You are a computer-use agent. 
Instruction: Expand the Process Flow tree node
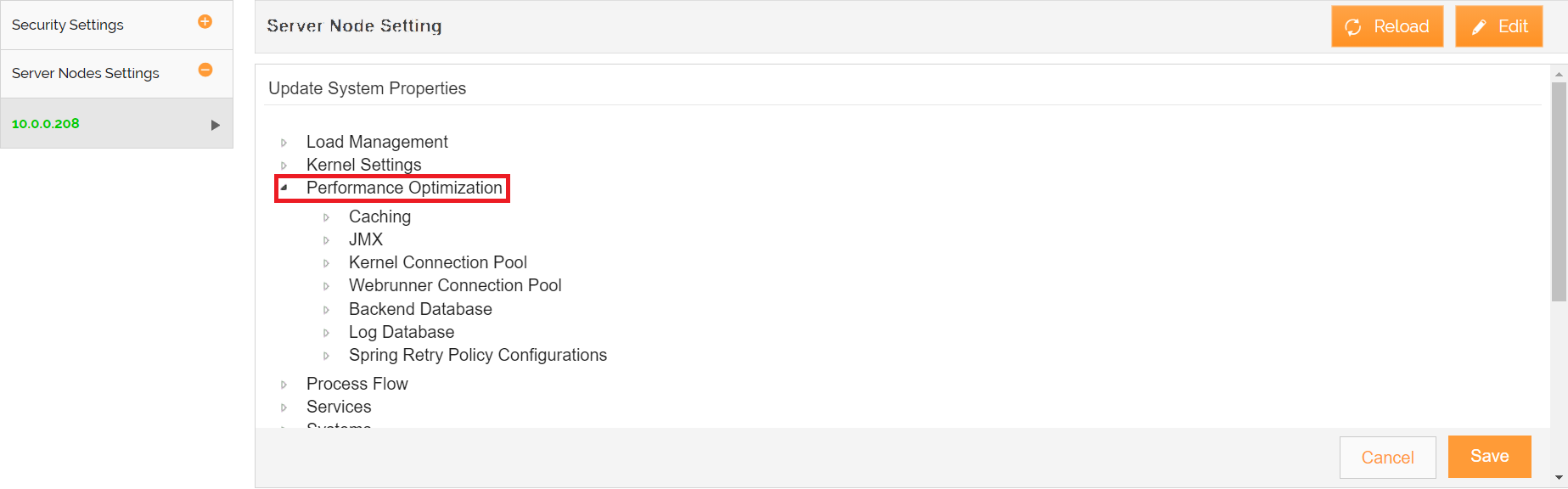284,385
